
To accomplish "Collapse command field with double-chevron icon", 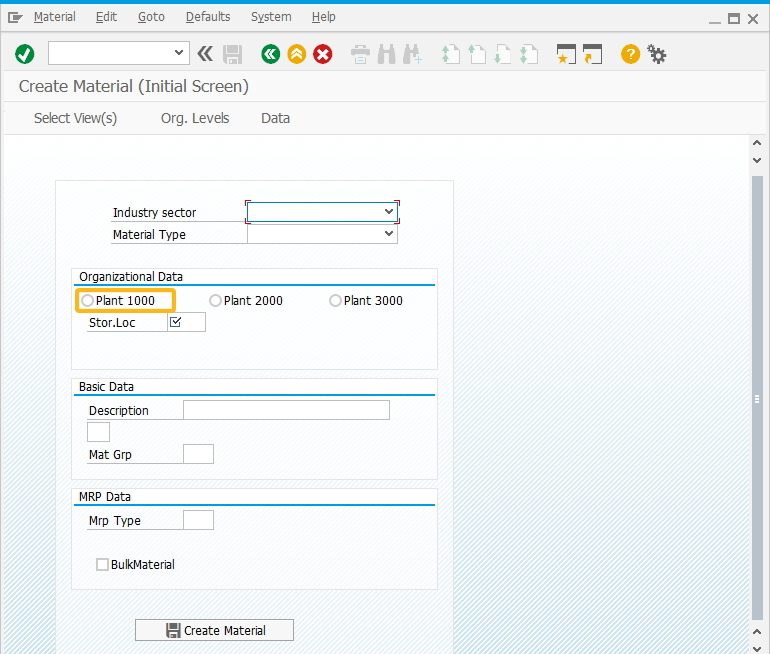I will [x=205, y=54].
